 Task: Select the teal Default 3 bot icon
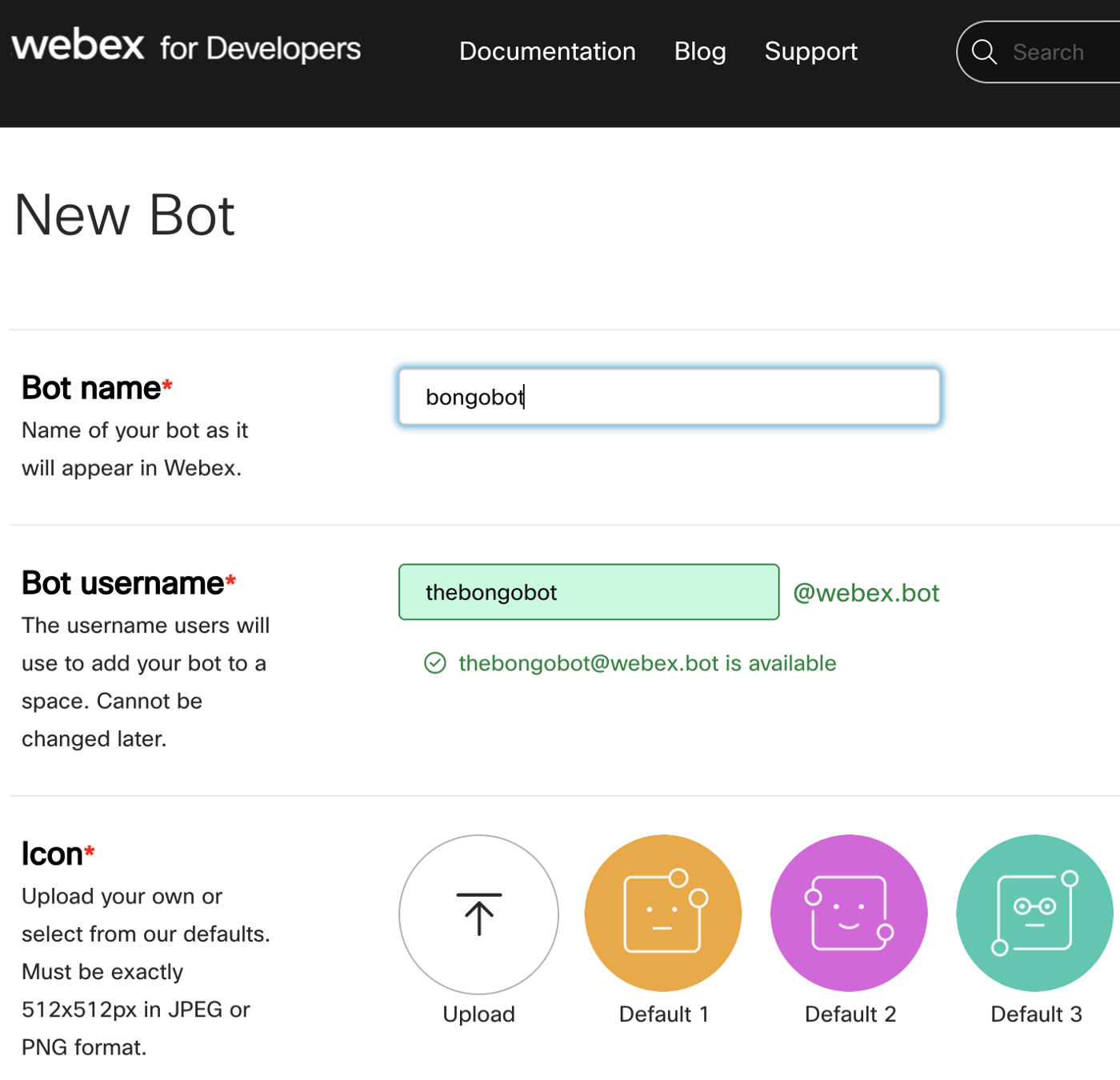1034,913
